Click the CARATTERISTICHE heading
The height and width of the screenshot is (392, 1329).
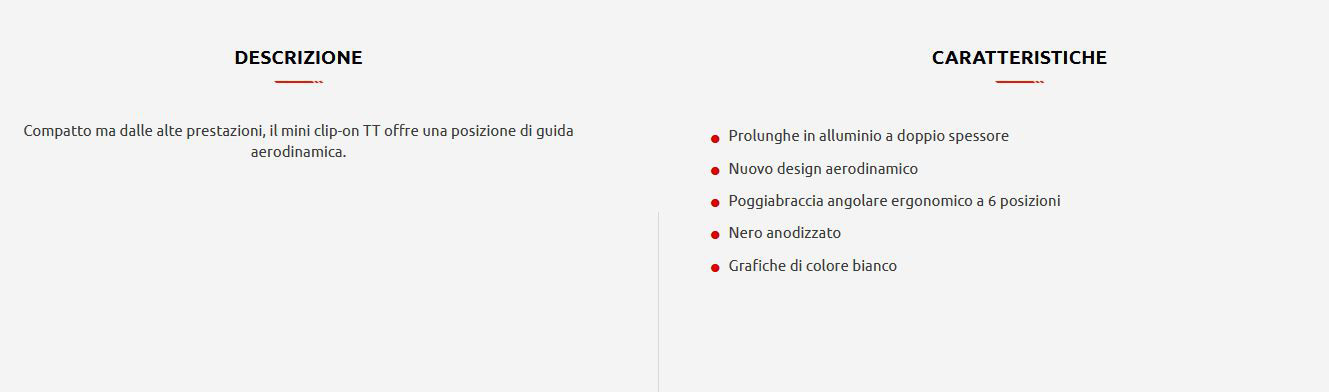tap(1019, 58)
